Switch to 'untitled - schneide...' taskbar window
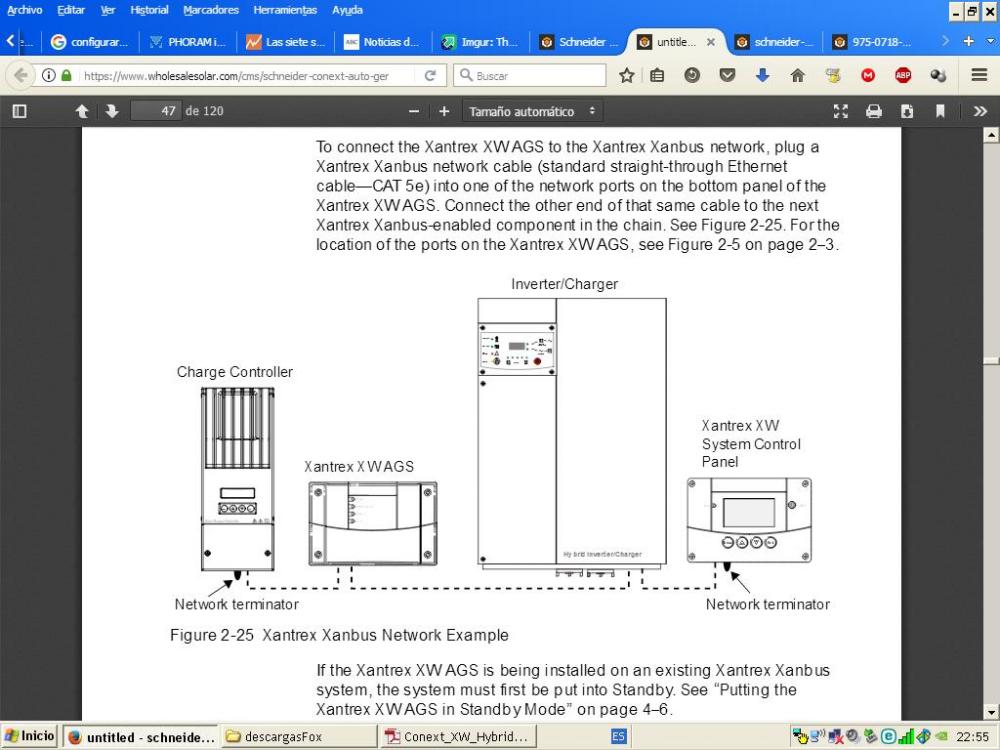The image size is (1000, 750). (140, 737)
